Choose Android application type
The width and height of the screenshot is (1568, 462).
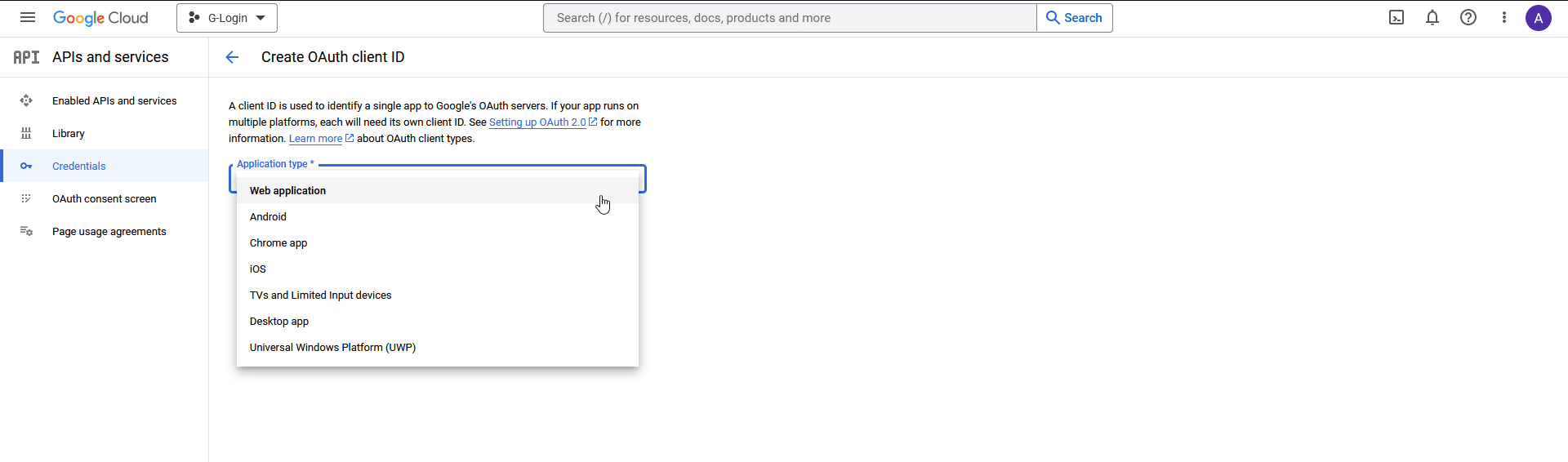pyautogui.click(x=438, y=216)
